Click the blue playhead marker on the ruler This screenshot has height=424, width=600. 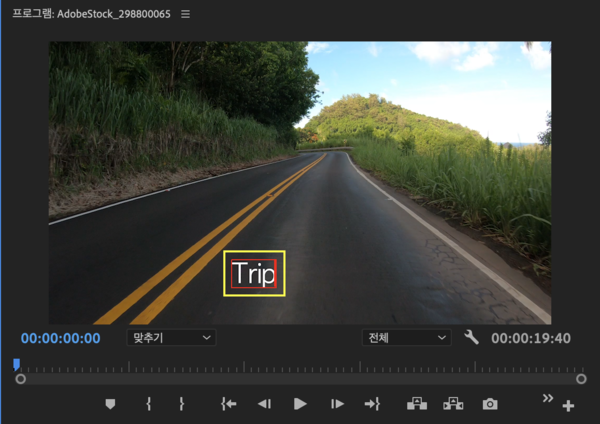(16, 364)
